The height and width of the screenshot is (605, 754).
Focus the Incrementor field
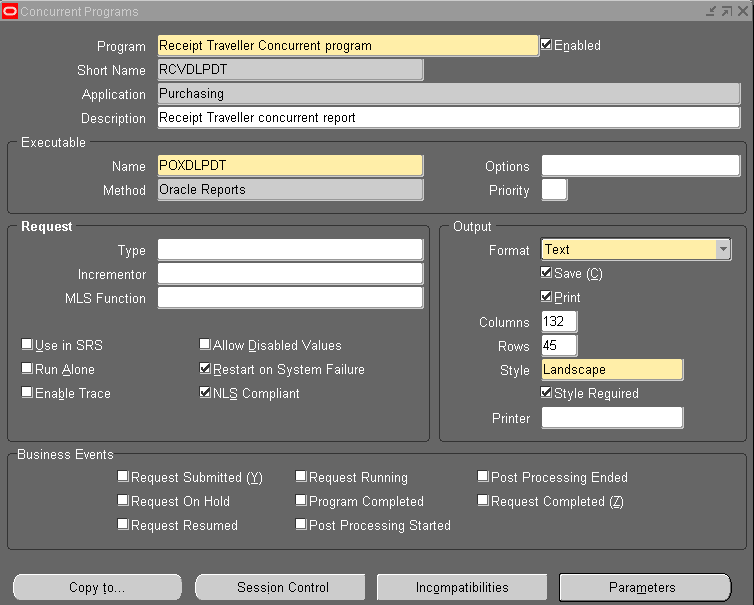tap(290, 274)
